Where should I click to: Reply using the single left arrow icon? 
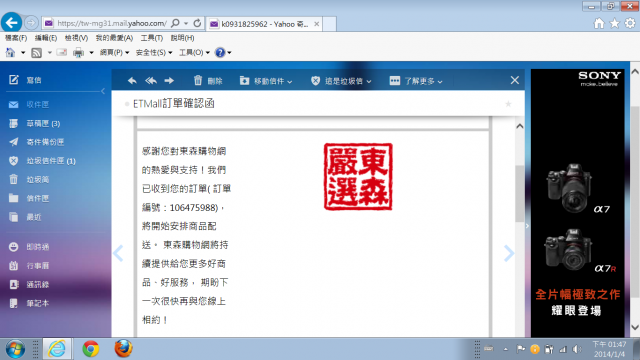coord(132,81)
